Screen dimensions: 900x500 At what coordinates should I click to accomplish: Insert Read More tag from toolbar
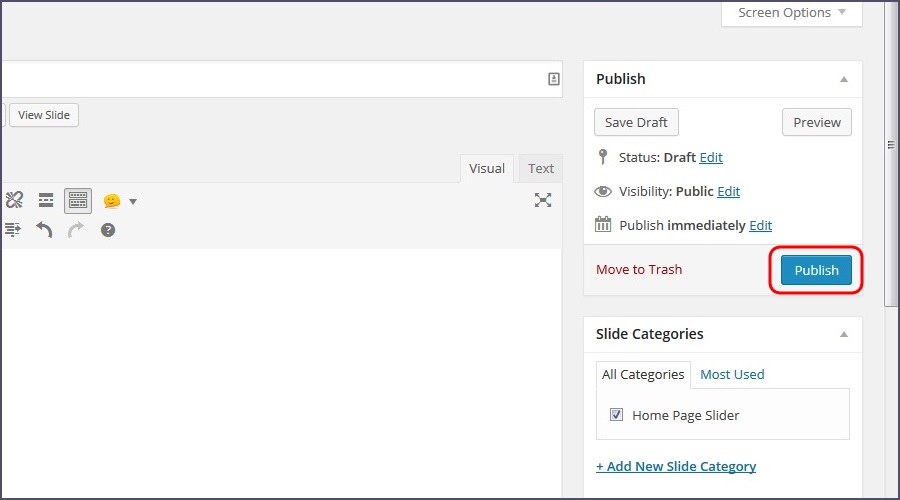pos(46,201)
